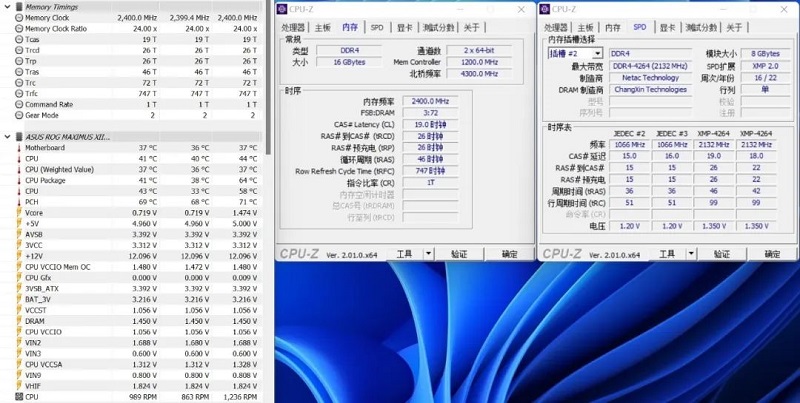Select SPD tab in CPU-Z memory window
Viewport: 800px width, 403px height.
(377, 28)
